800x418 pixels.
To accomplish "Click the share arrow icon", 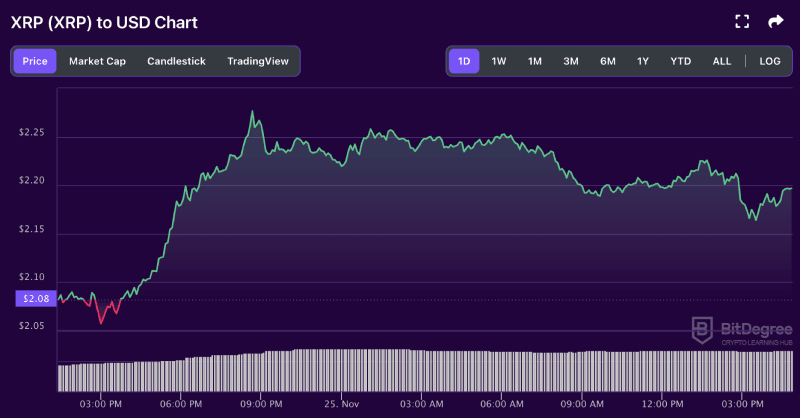I will [x=776, y=21].
